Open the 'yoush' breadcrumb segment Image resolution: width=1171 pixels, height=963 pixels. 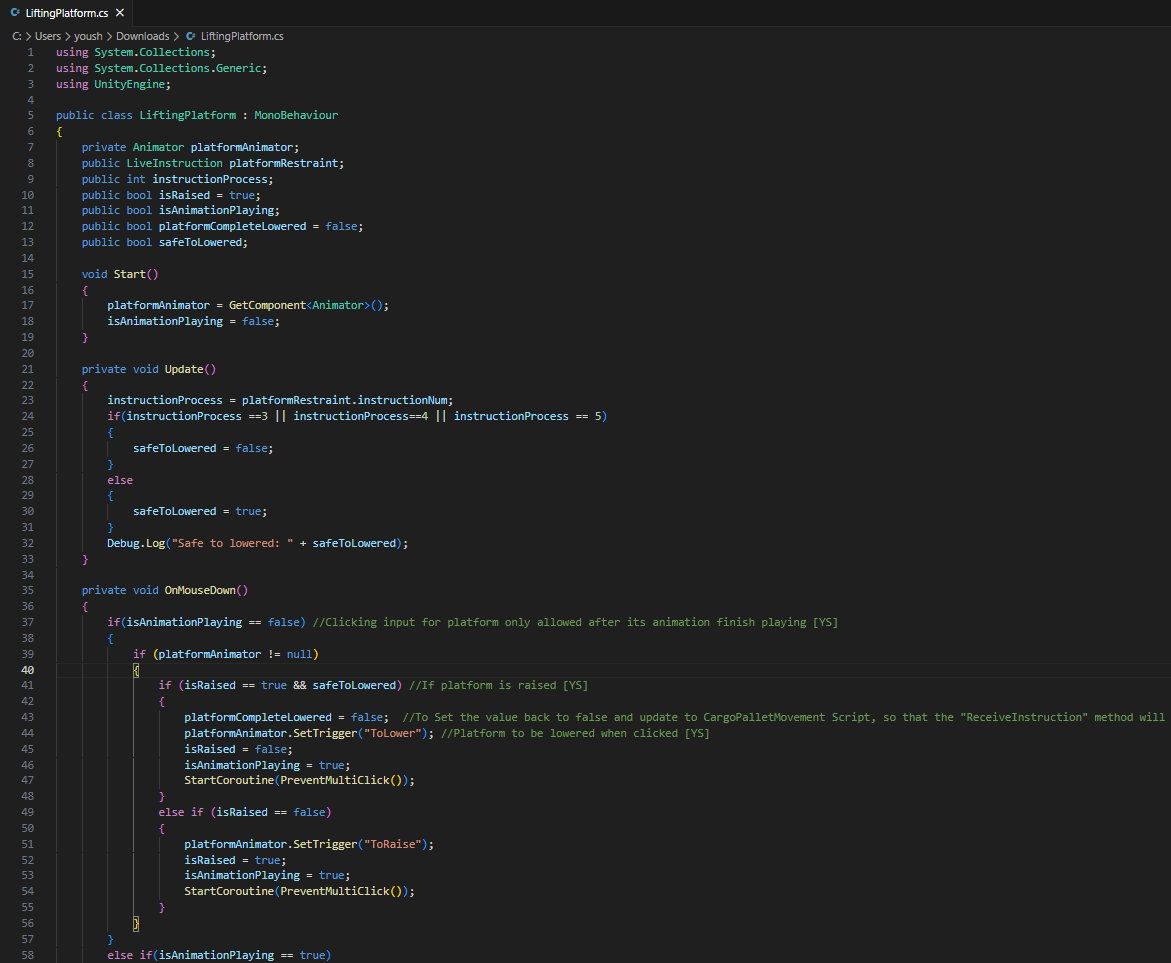[x=88, y=36]
